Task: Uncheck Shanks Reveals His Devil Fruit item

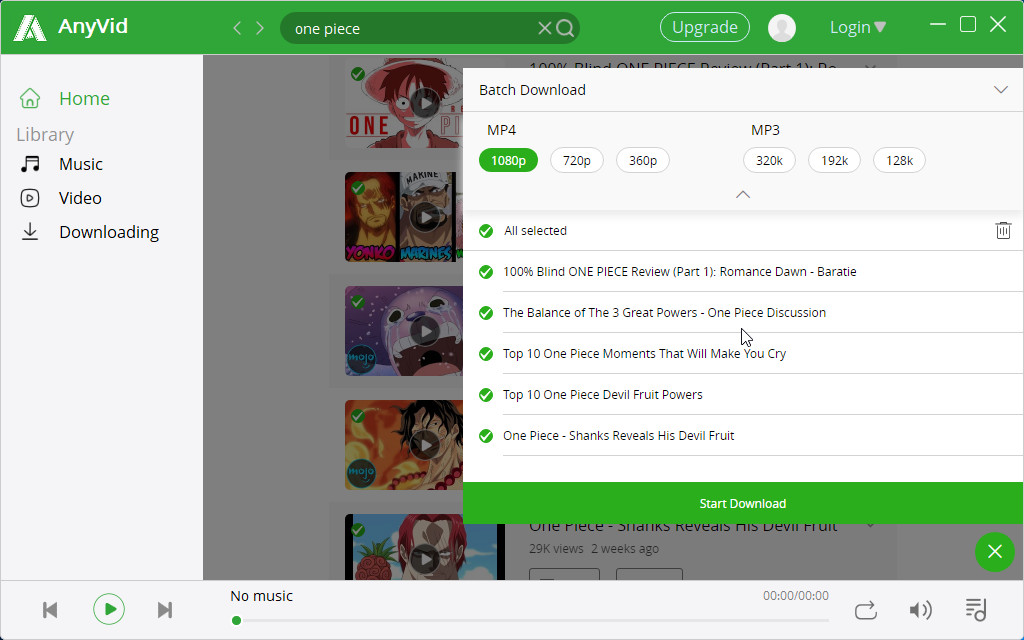Action: (486, 436)
